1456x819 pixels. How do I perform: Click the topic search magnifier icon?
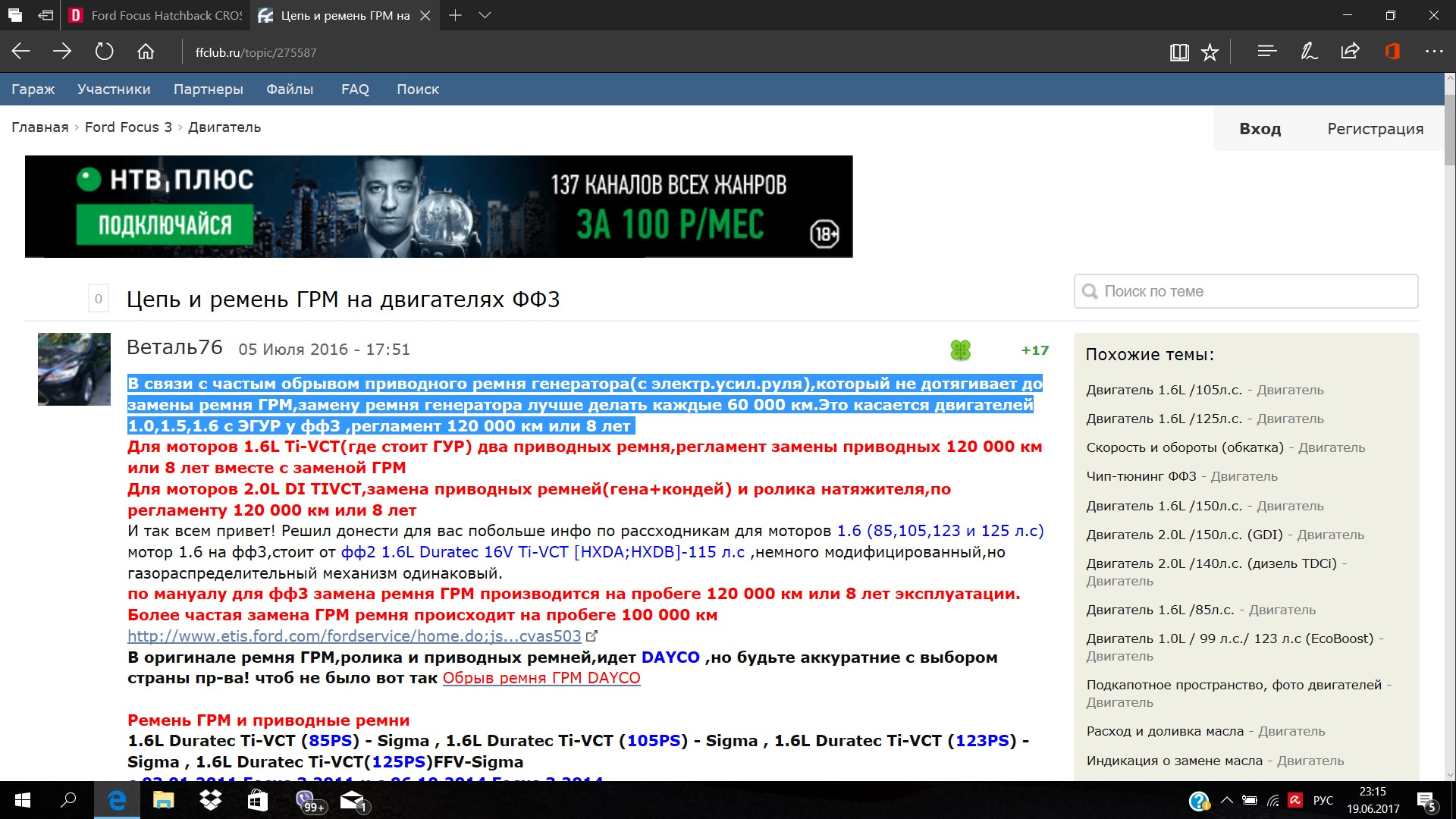click(1090, 291)
